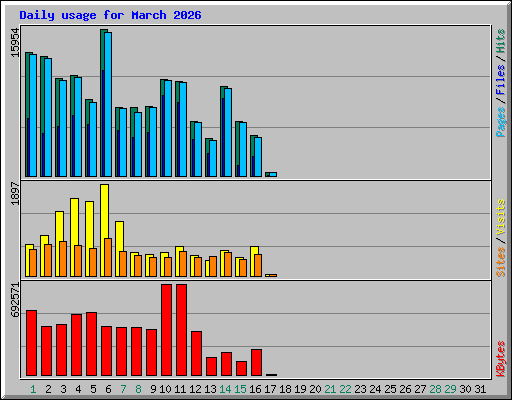Click the Sites legend label

(501, 262)
